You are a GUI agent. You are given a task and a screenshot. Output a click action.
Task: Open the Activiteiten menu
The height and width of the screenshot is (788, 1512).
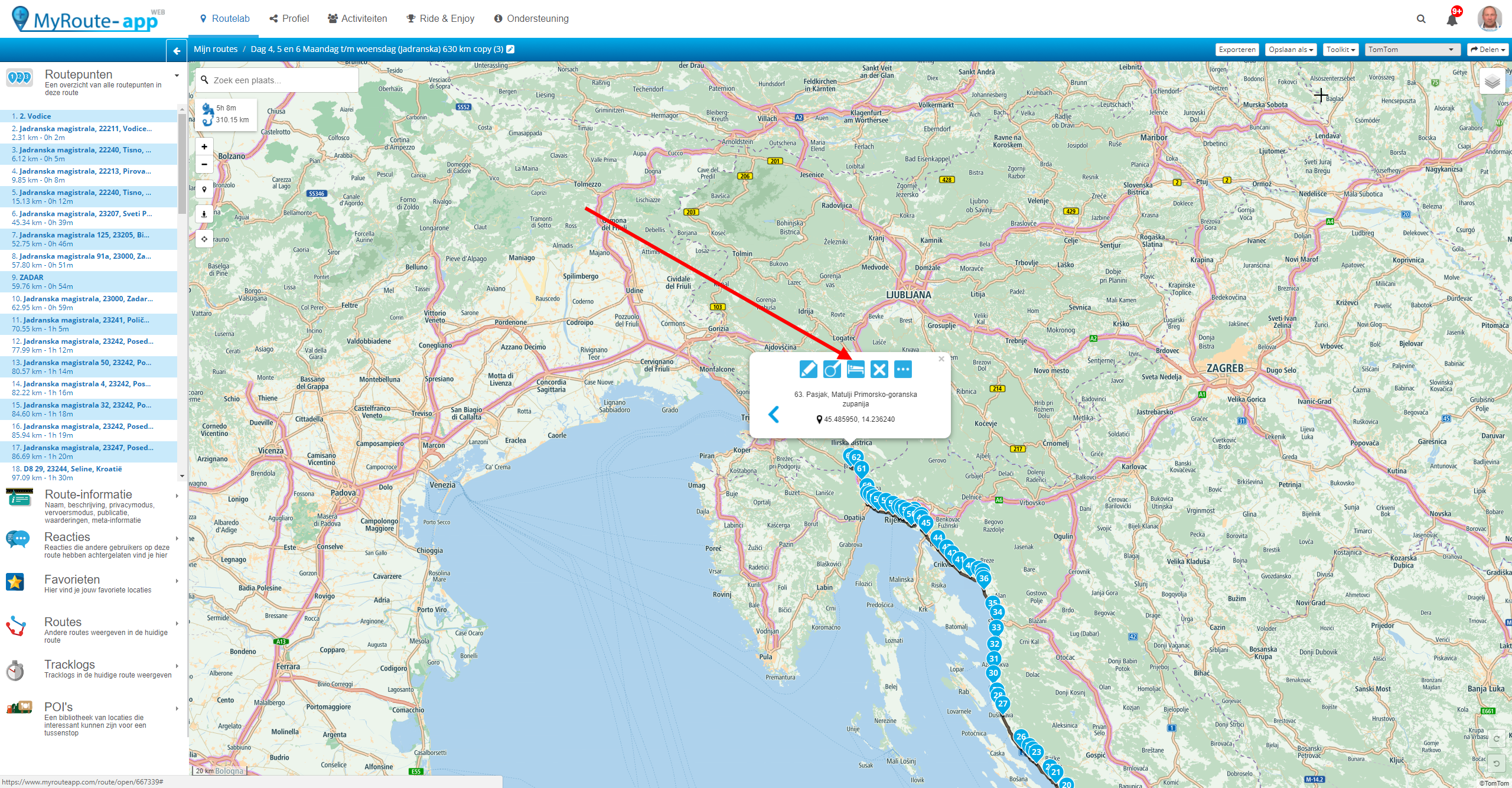coord(357,19)
